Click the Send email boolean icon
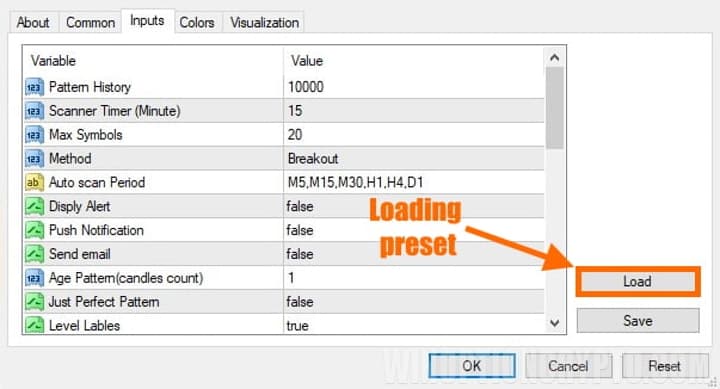 point(34,254)
